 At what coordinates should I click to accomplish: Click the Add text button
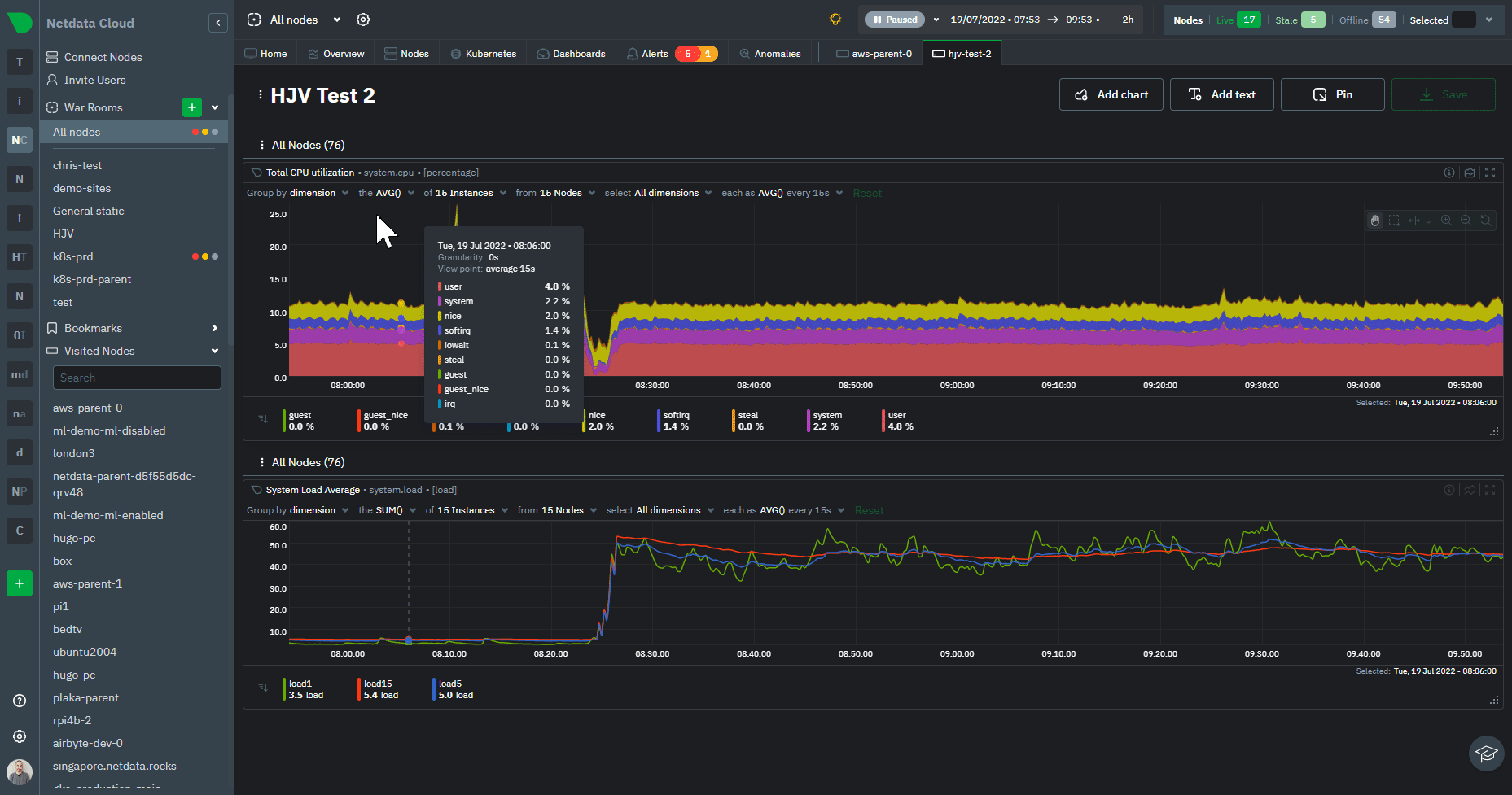pos(1221,94)
